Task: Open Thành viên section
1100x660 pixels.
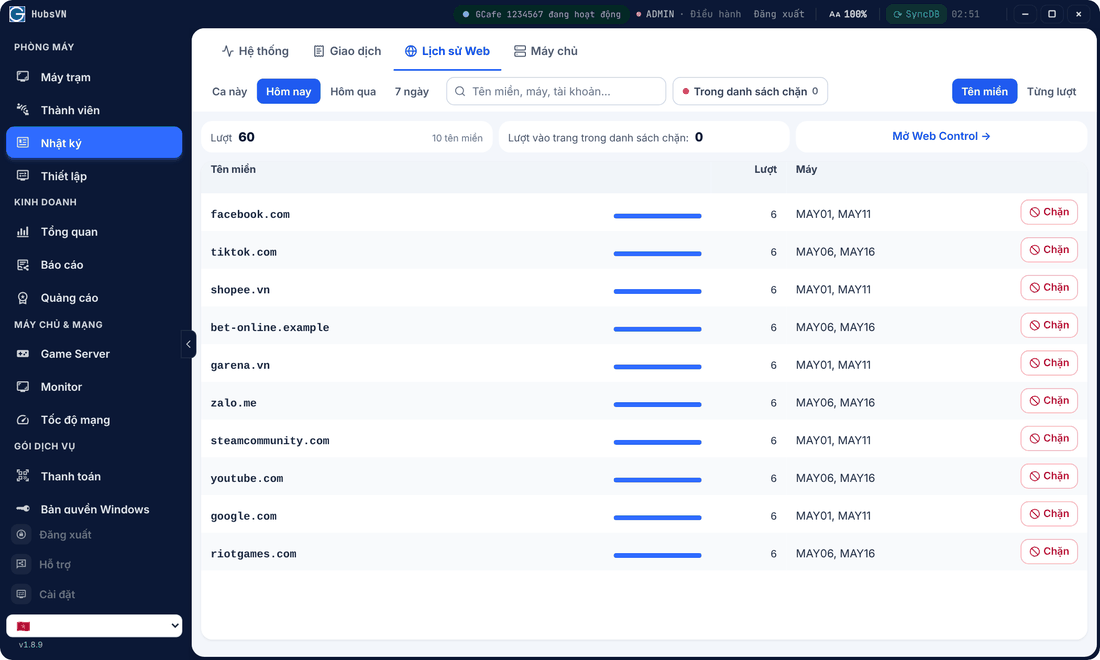Action: (x=94, y=110)
